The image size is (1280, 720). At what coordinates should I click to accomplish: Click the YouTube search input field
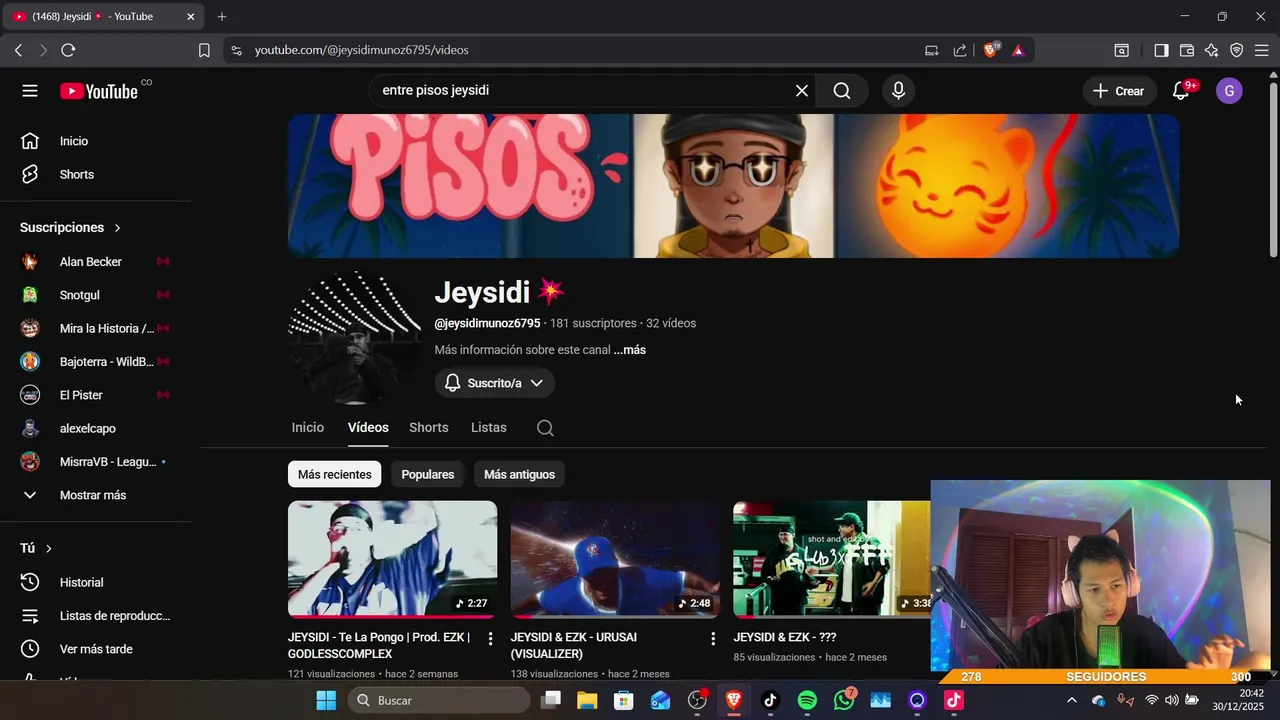tap(590, 91)
